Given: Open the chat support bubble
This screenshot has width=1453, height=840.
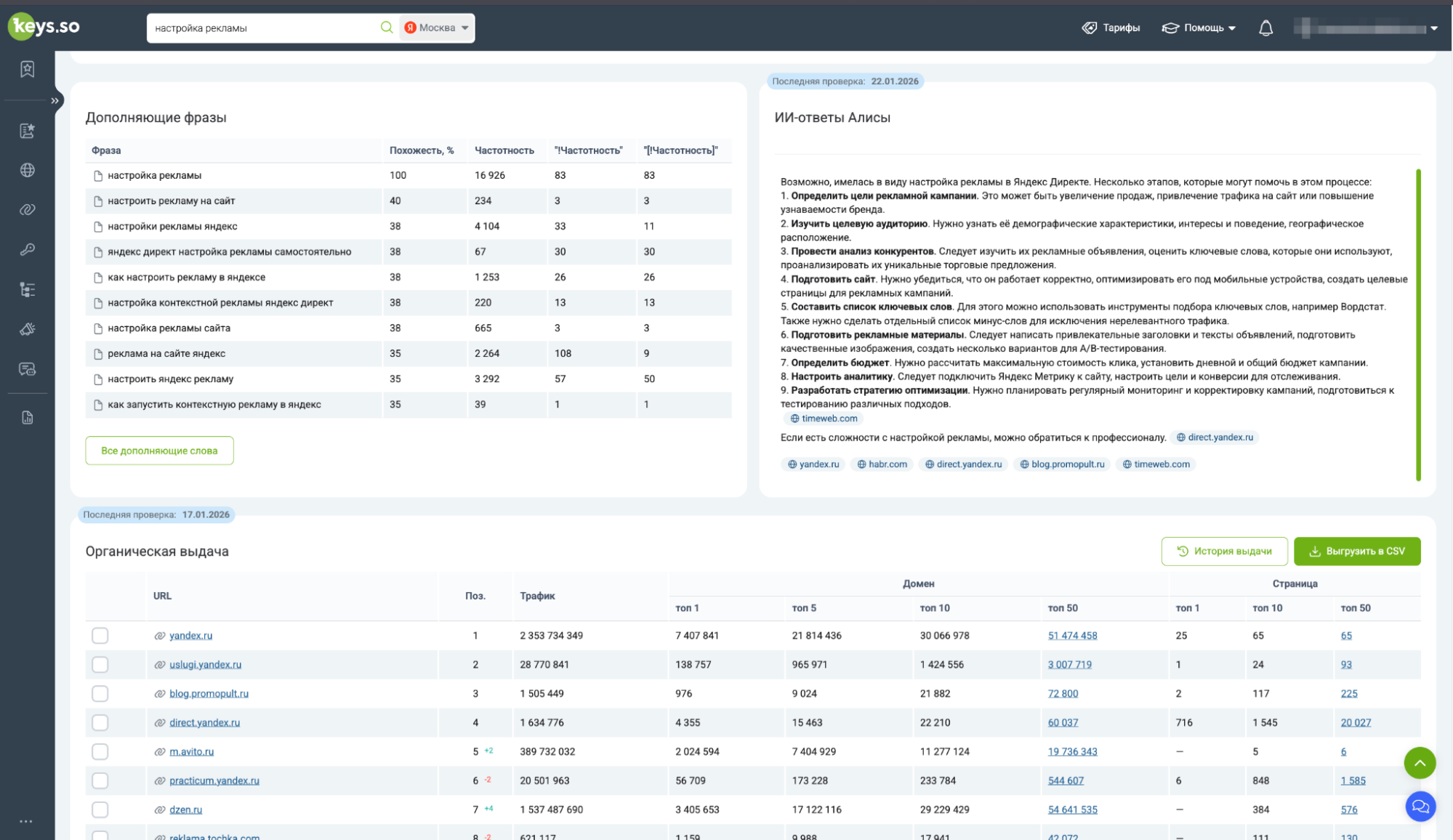Looking at the screenshot, I should click(x=1420, y=807).
